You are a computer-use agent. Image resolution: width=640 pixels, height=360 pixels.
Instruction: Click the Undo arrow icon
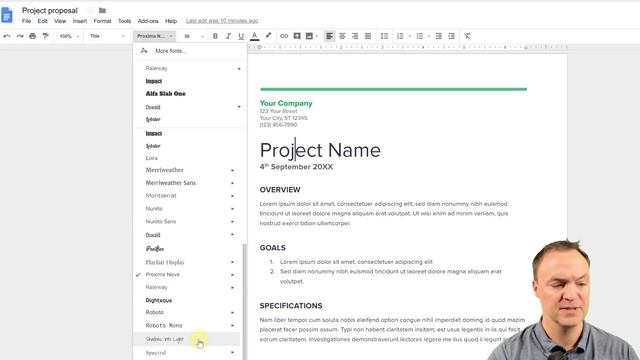tap(7, 36)
